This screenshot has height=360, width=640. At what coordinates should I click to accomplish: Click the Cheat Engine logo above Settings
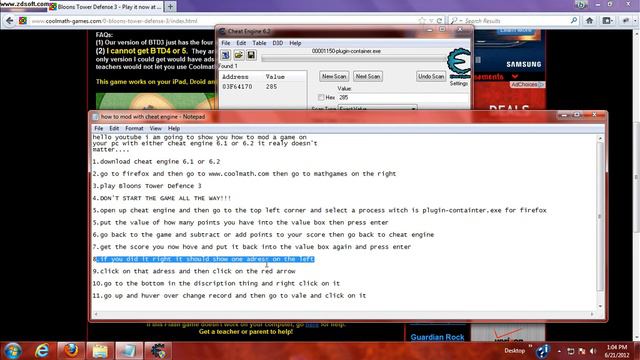(x=459, y=63)
